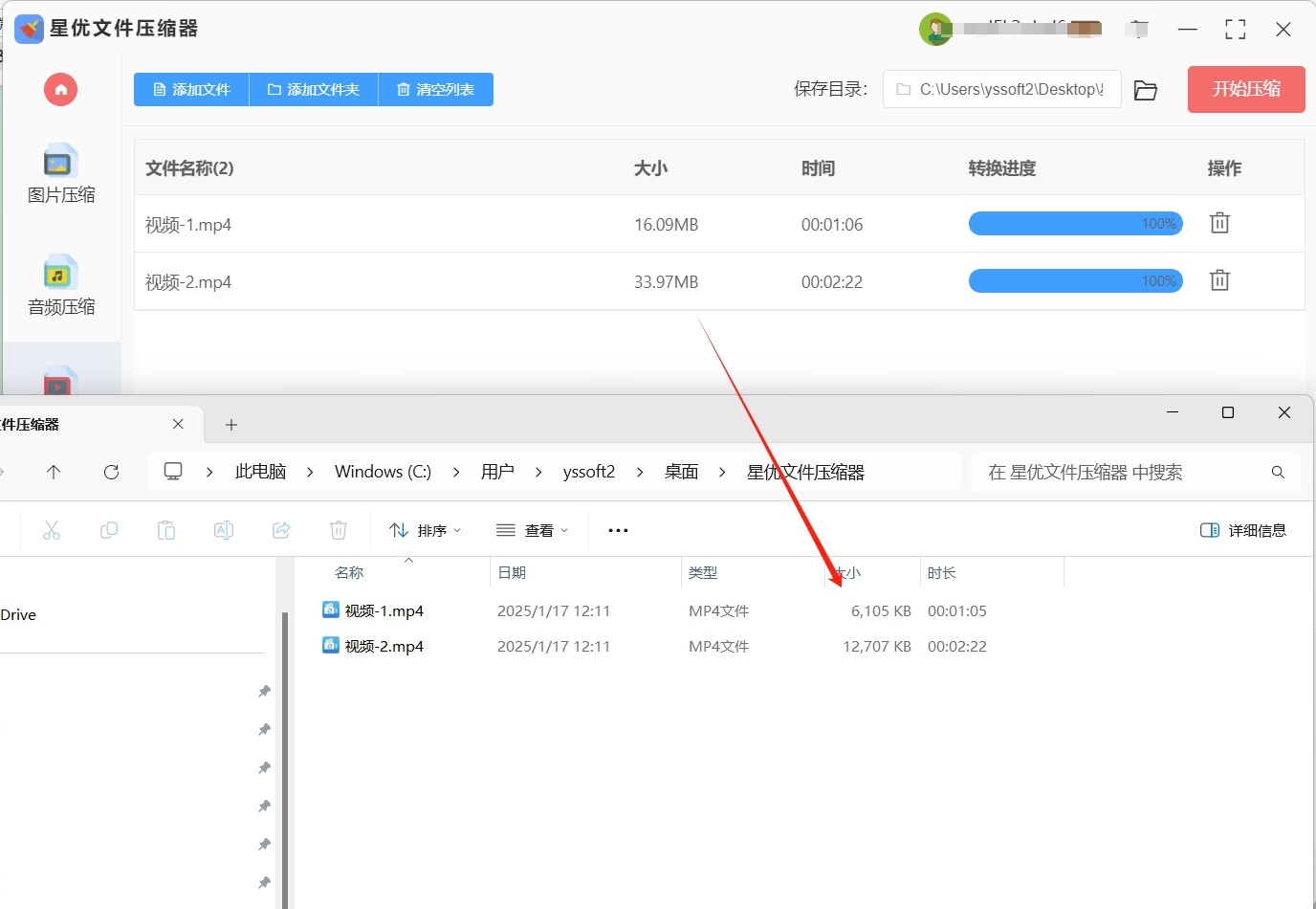
Task: Toggle the 详细信息 details pane
Action: pyautogui.click(x=1243, y=530)
